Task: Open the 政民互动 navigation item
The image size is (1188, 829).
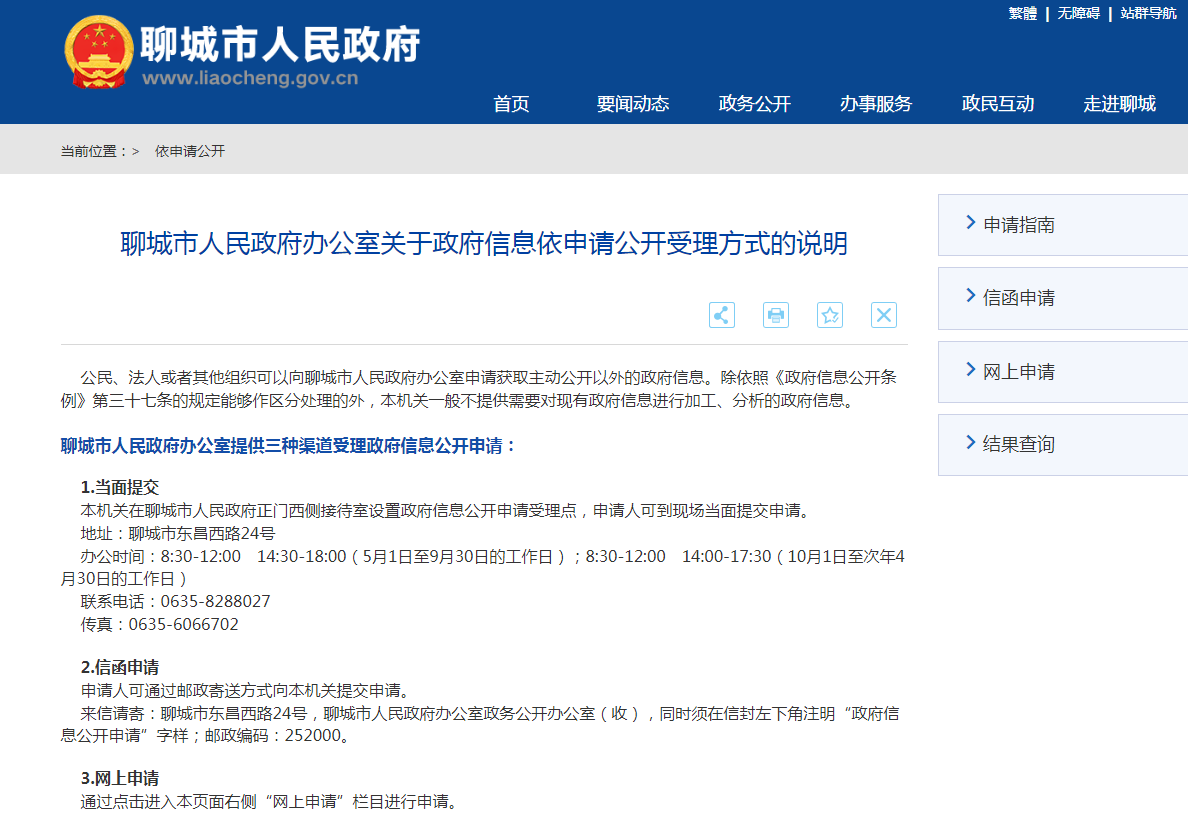Action: point(997,103)
